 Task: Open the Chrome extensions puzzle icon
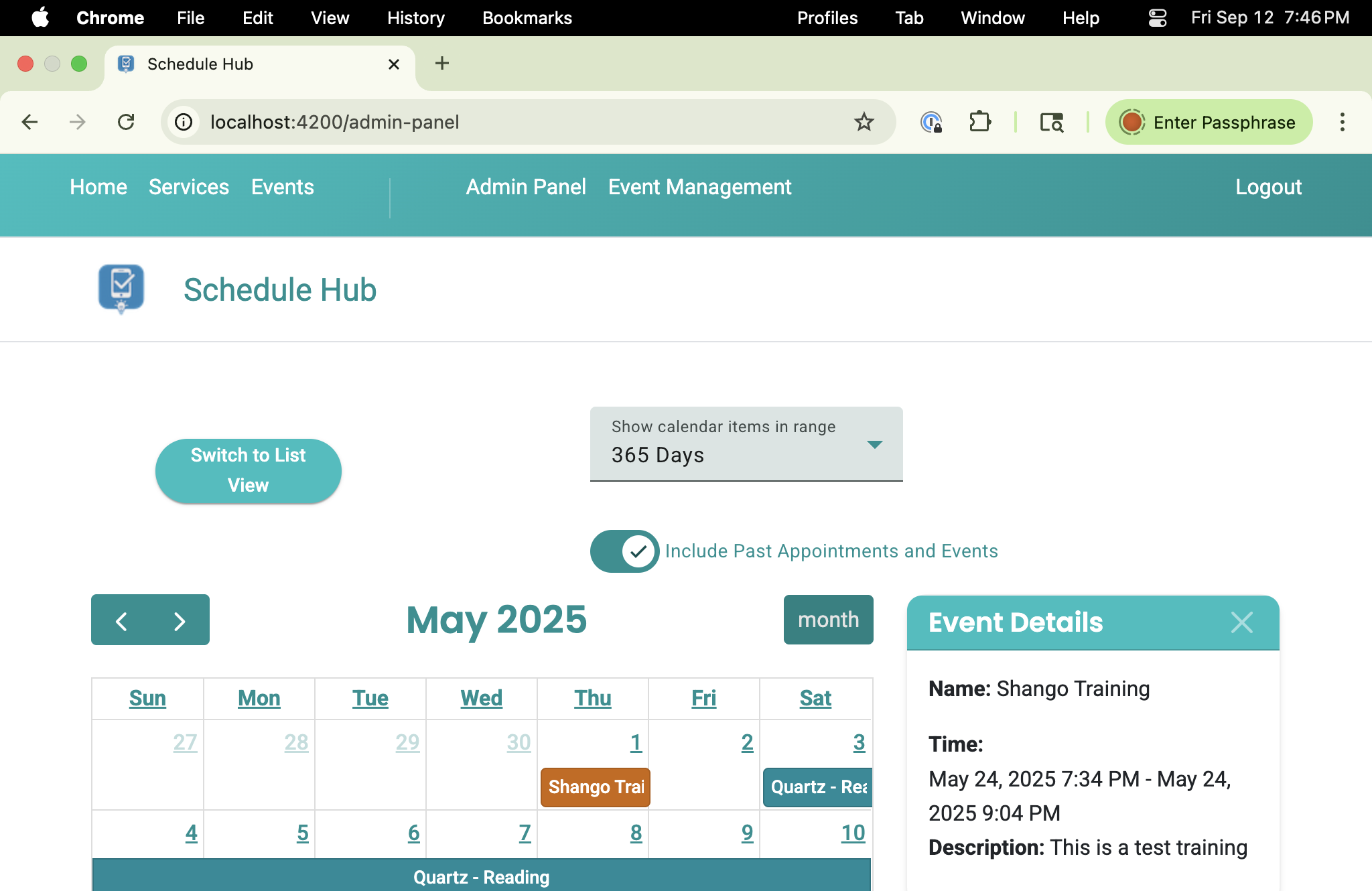point(980,122)
